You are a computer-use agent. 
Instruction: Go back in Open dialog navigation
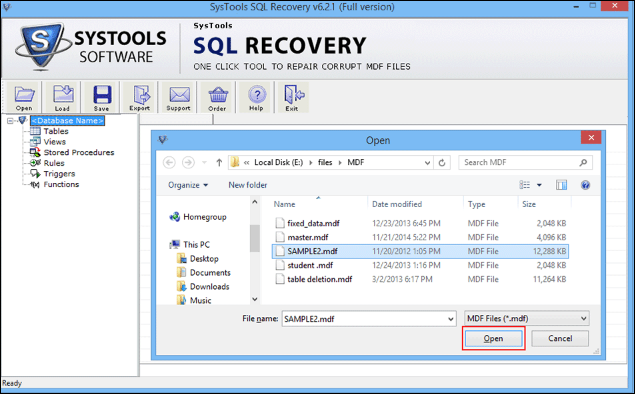click(x=169, y=162)
